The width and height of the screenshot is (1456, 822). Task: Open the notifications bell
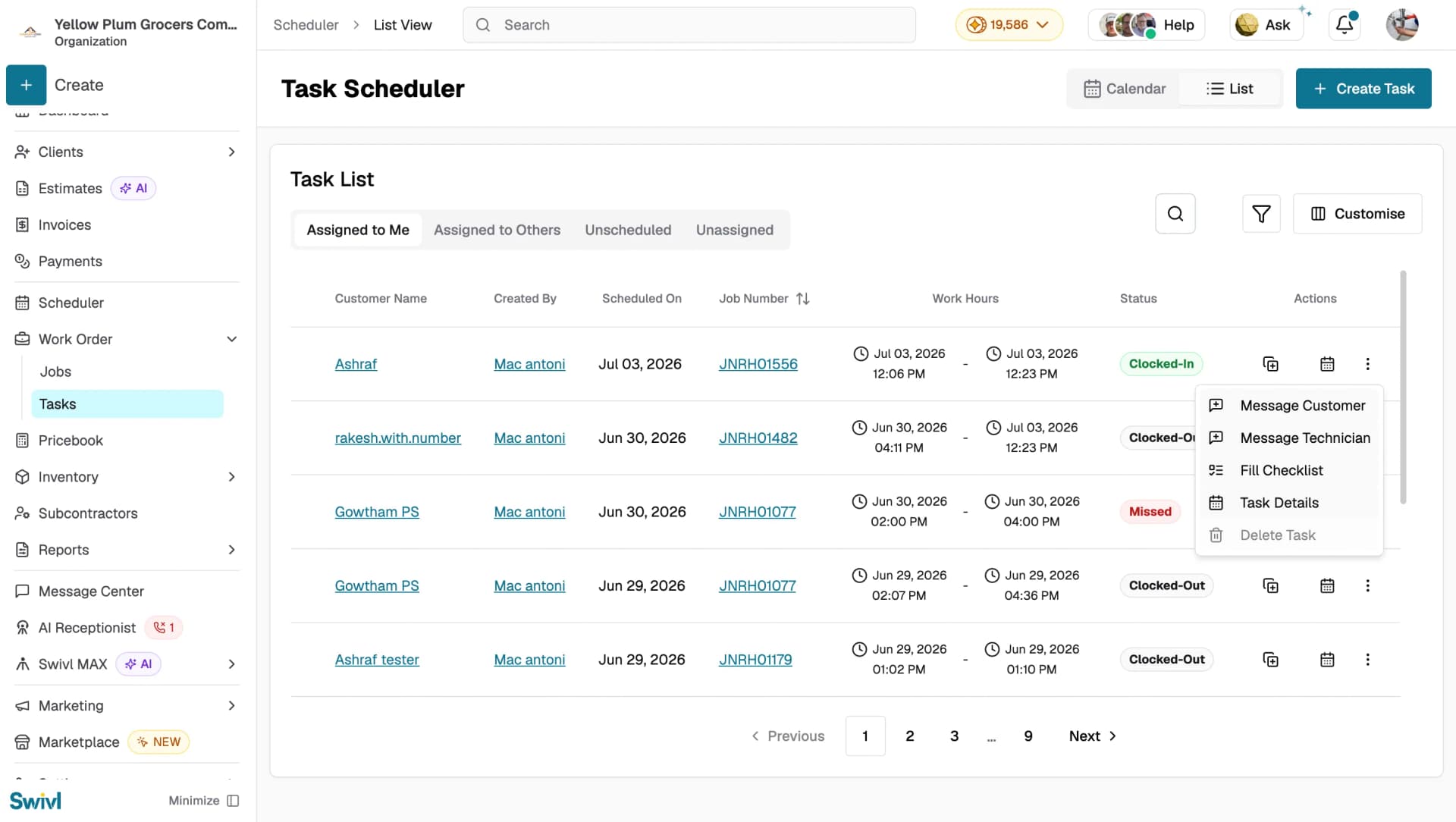pyautogui.click(x=1345, y=25)
